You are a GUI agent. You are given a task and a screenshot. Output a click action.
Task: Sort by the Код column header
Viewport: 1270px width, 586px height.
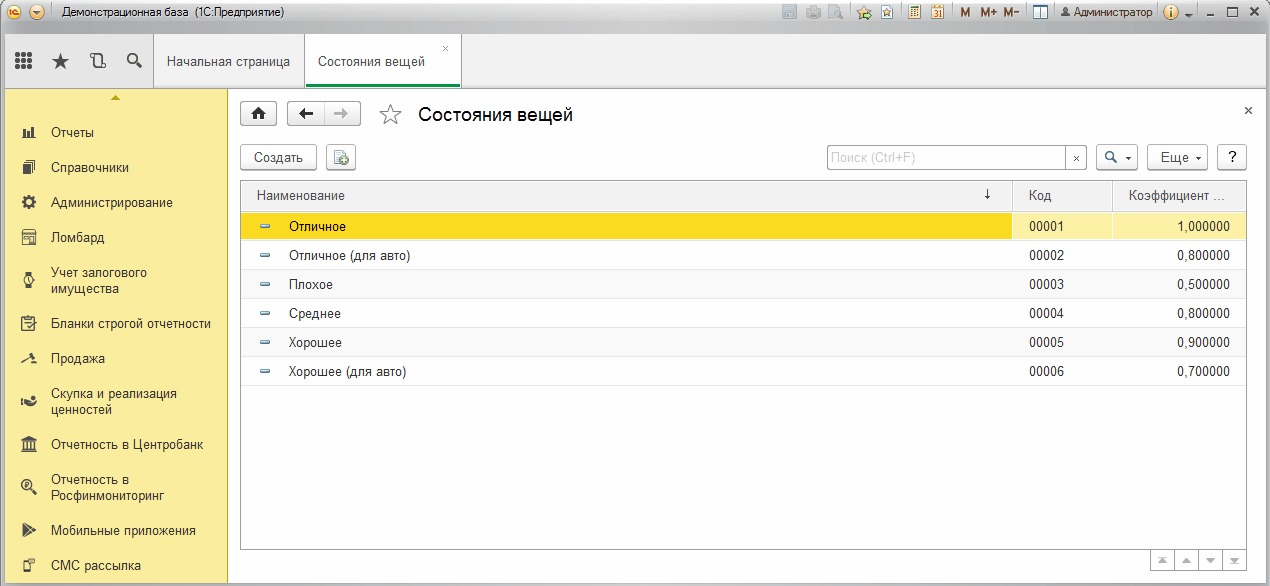click(x=1063, y=196)
